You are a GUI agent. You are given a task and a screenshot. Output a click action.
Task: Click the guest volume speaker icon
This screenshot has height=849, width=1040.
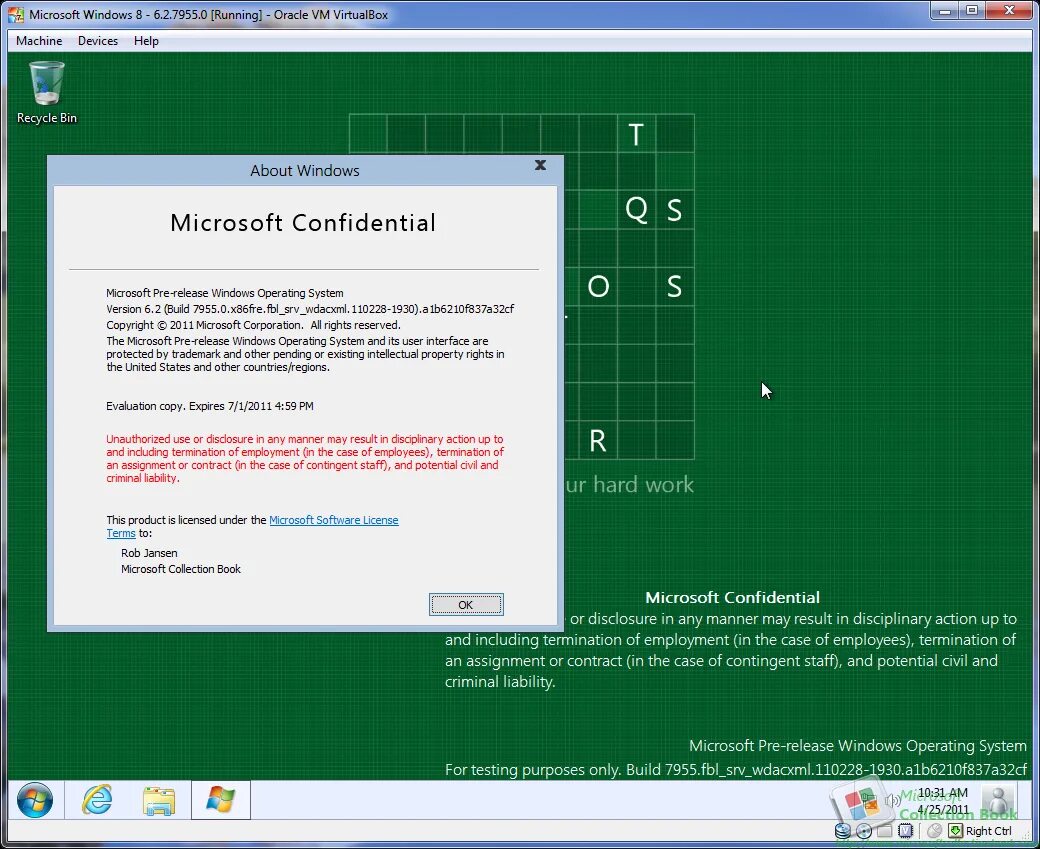pyautogui.click(x=891, y=800)
